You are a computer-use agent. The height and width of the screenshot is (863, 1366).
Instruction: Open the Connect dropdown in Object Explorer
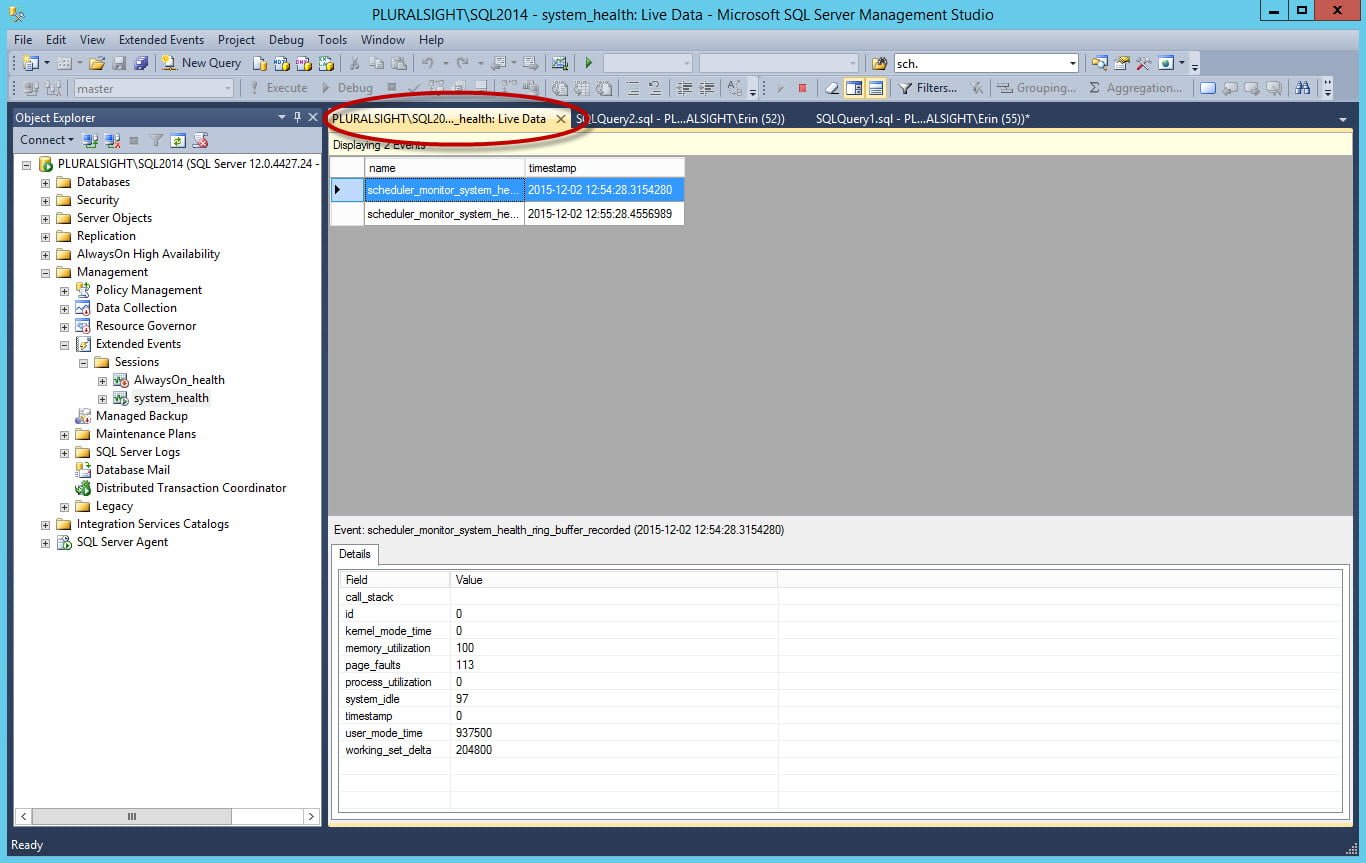point(46,140)
